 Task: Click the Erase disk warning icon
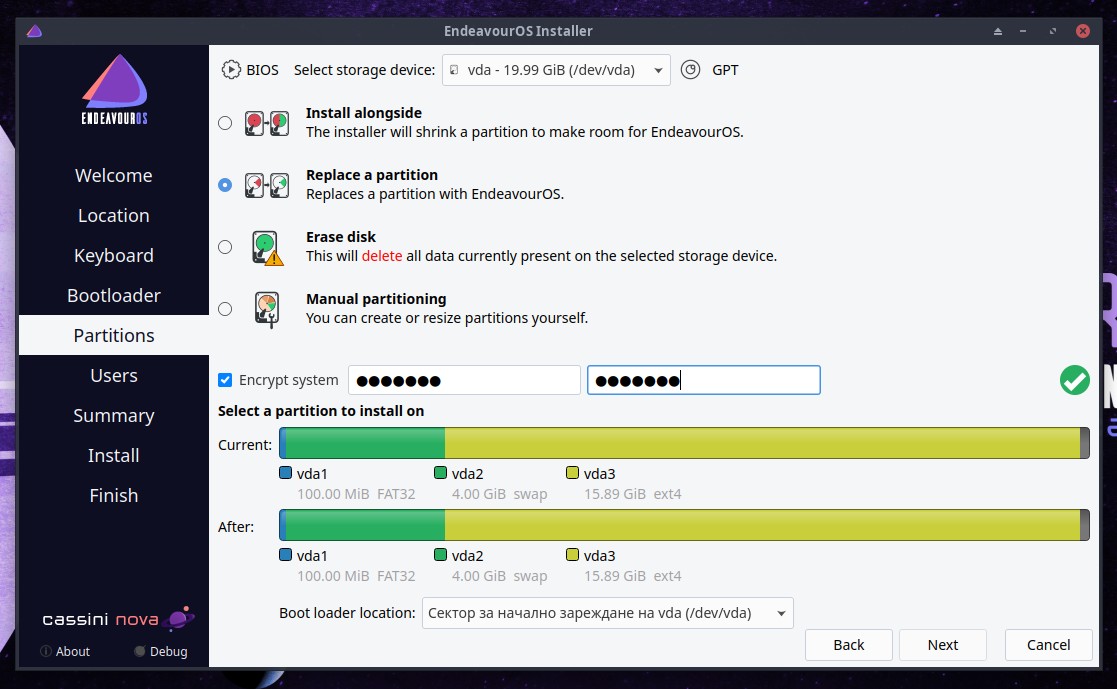(x=267, y=248)
